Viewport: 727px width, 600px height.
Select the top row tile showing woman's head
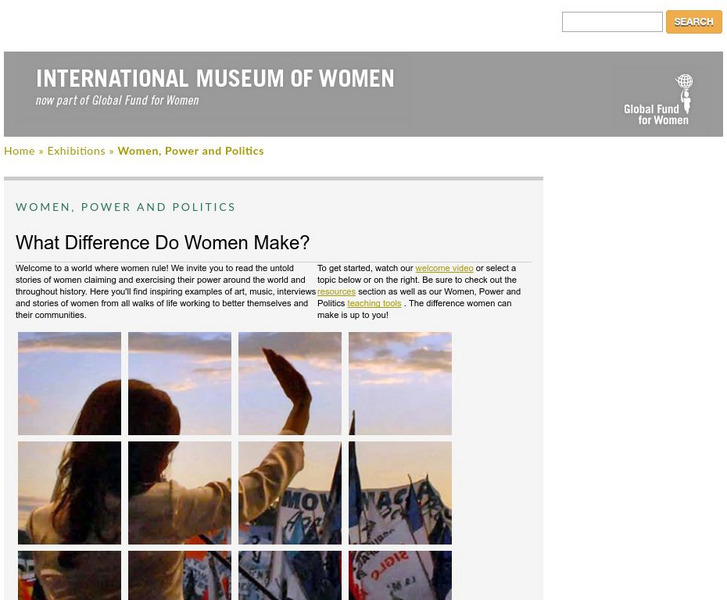[x=180, y=383]
